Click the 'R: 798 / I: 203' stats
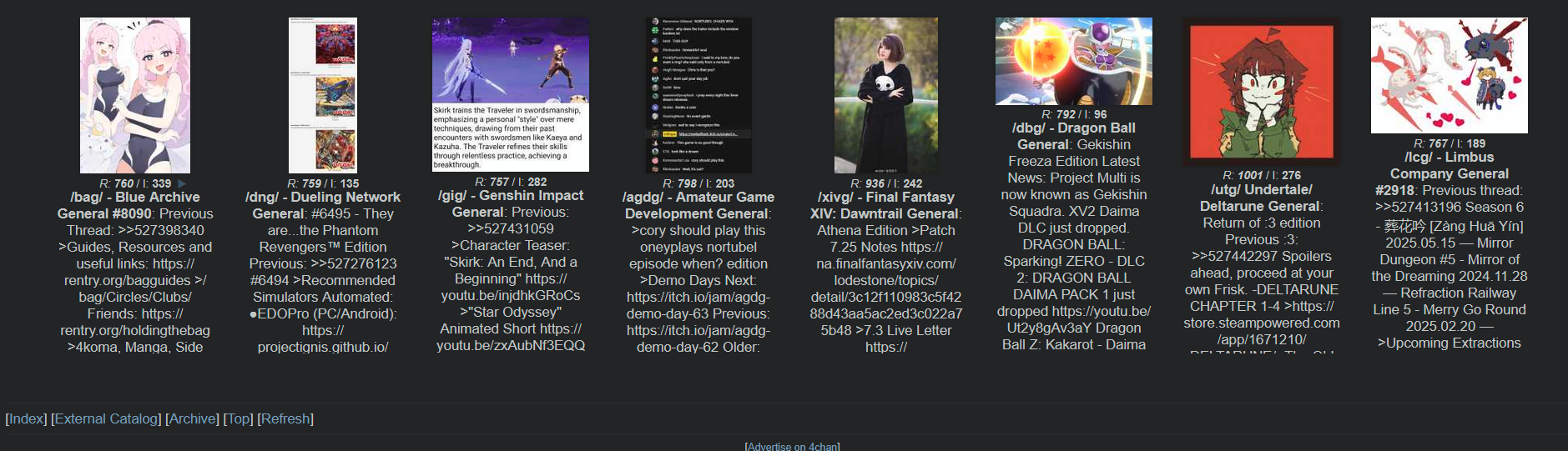Image resolution: width=1568 pixels, height=451 pixels. (698, 183)
